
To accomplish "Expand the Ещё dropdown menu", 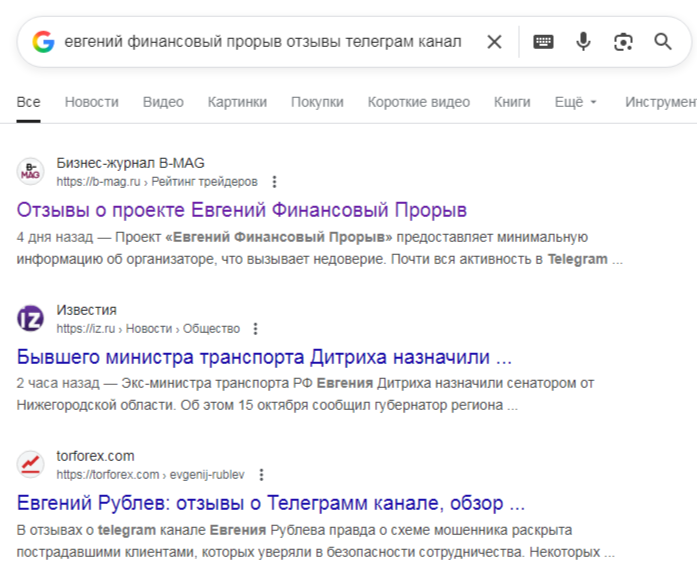I will click(575, 102).
